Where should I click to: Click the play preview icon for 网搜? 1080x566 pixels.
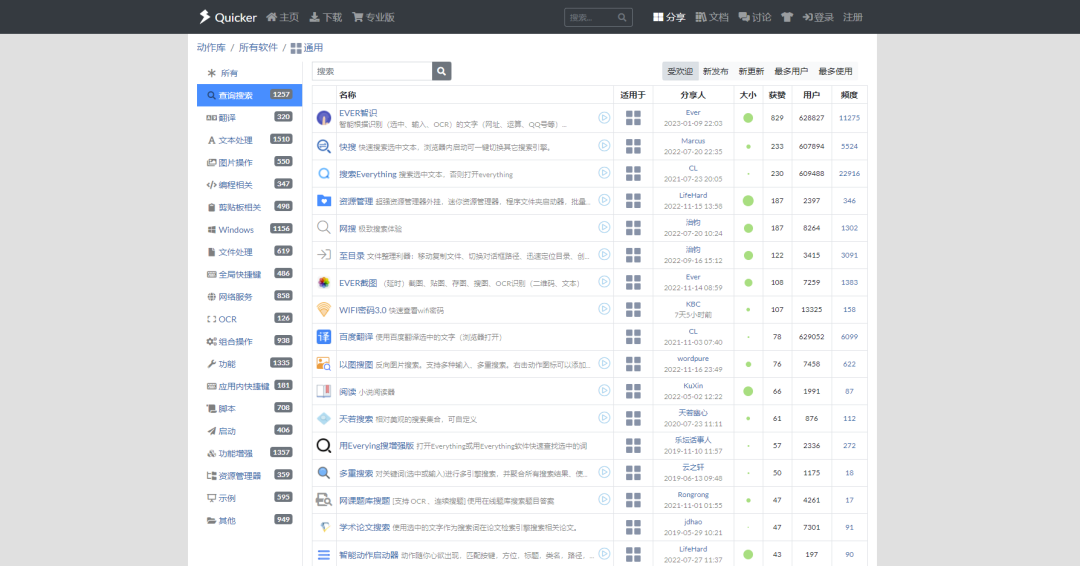(604, 227)
